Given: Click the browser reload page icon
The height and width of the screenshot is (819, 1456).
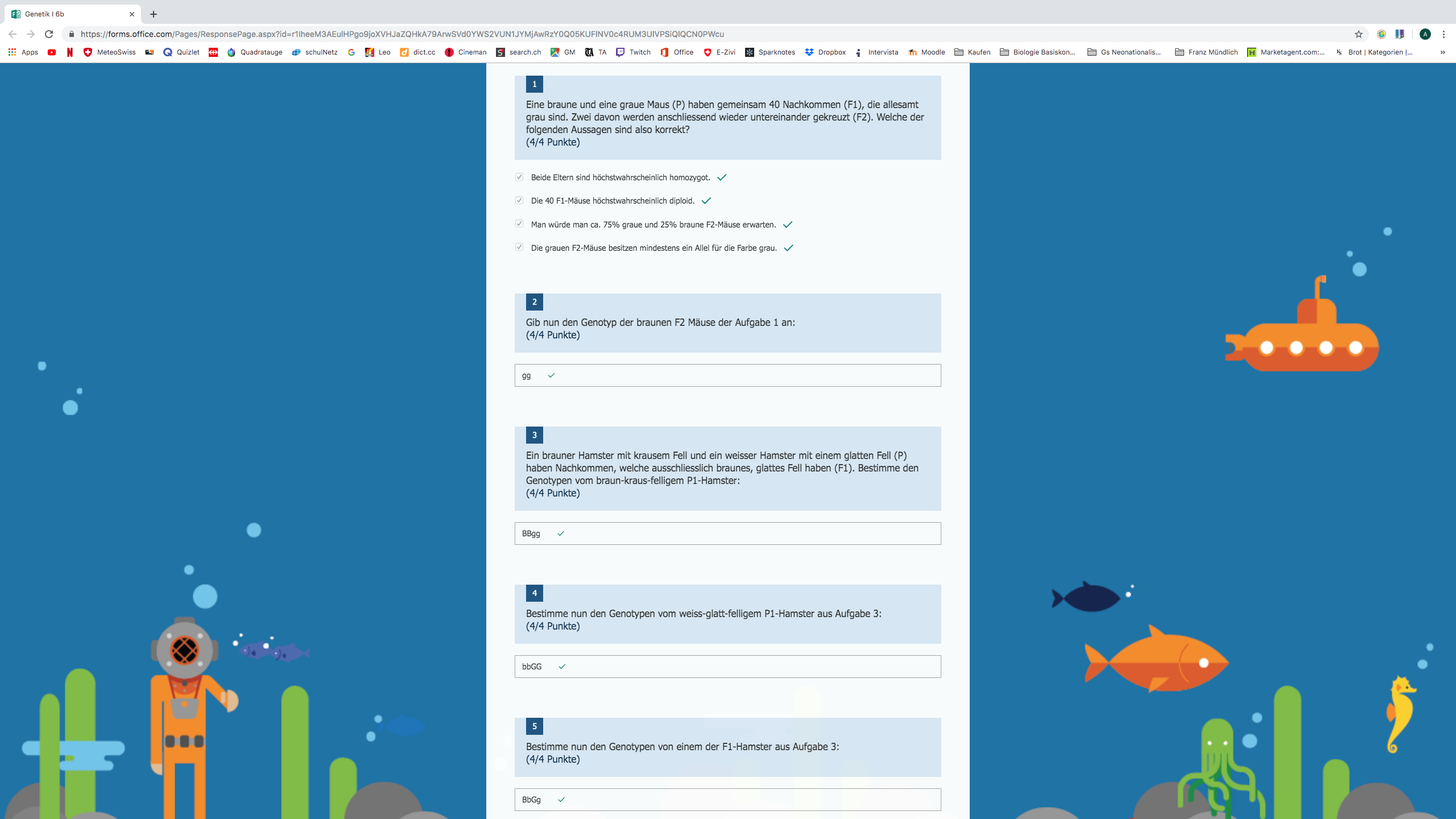Looking at the screenshot, I should click(49, 34).
